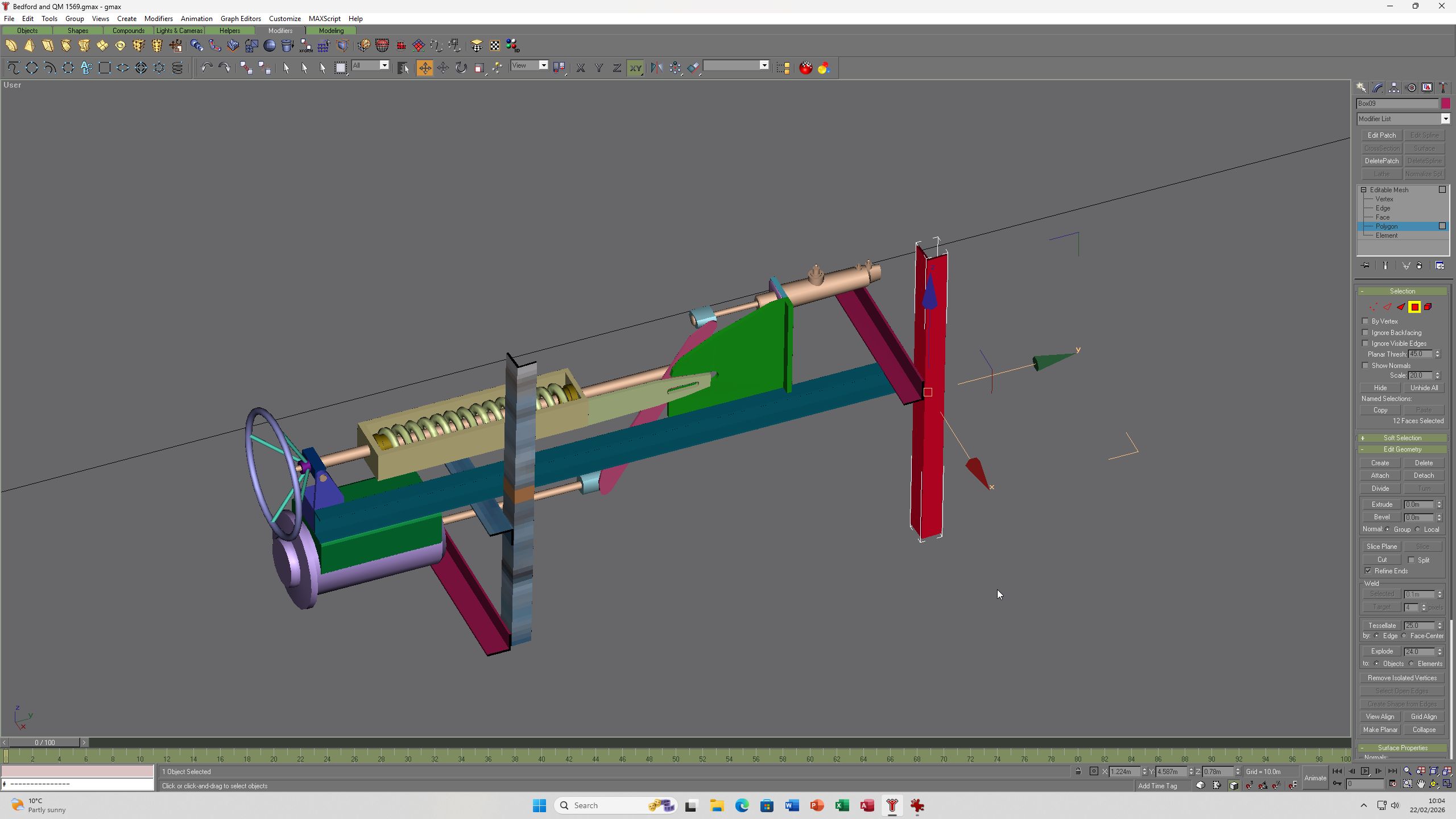Select the Move tool in toolbar

(424, 68)
